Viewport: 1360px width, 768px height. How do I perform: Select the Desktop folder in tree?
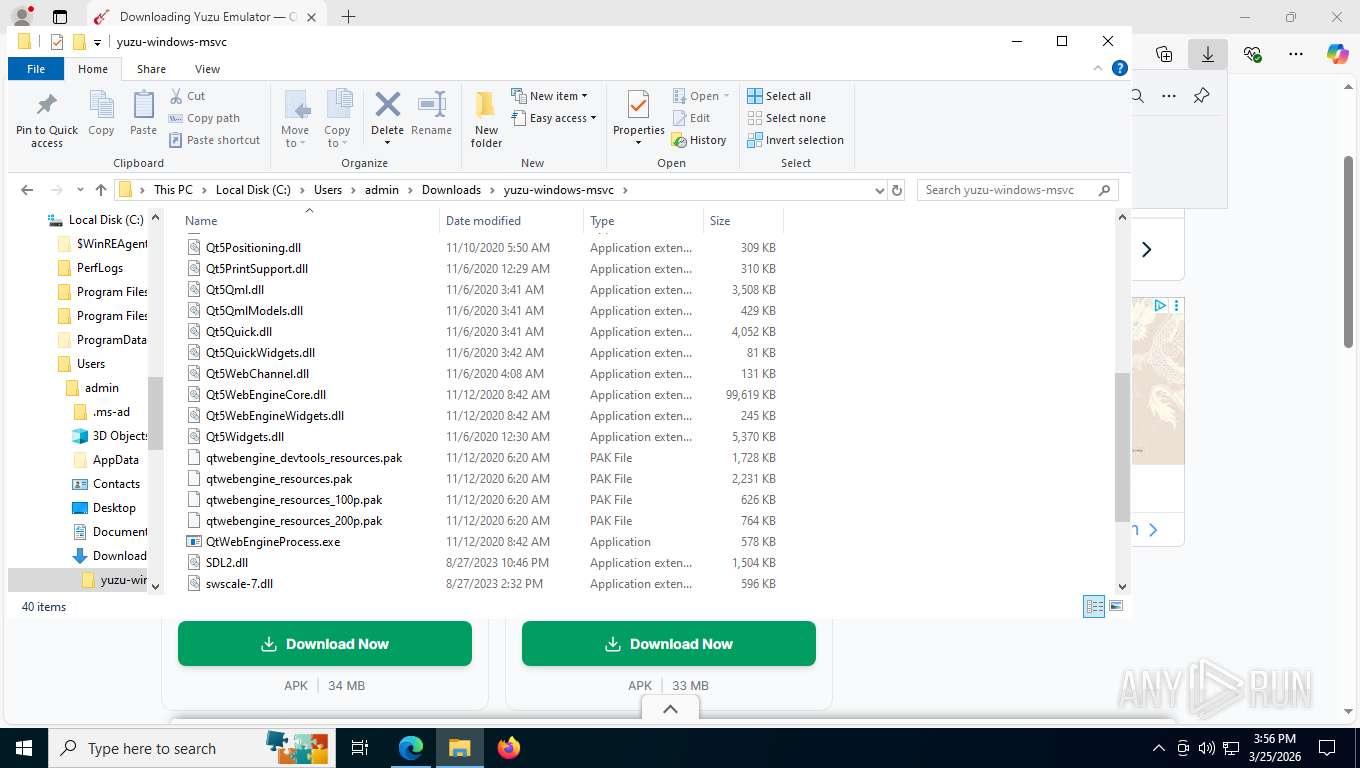point(114,508)
